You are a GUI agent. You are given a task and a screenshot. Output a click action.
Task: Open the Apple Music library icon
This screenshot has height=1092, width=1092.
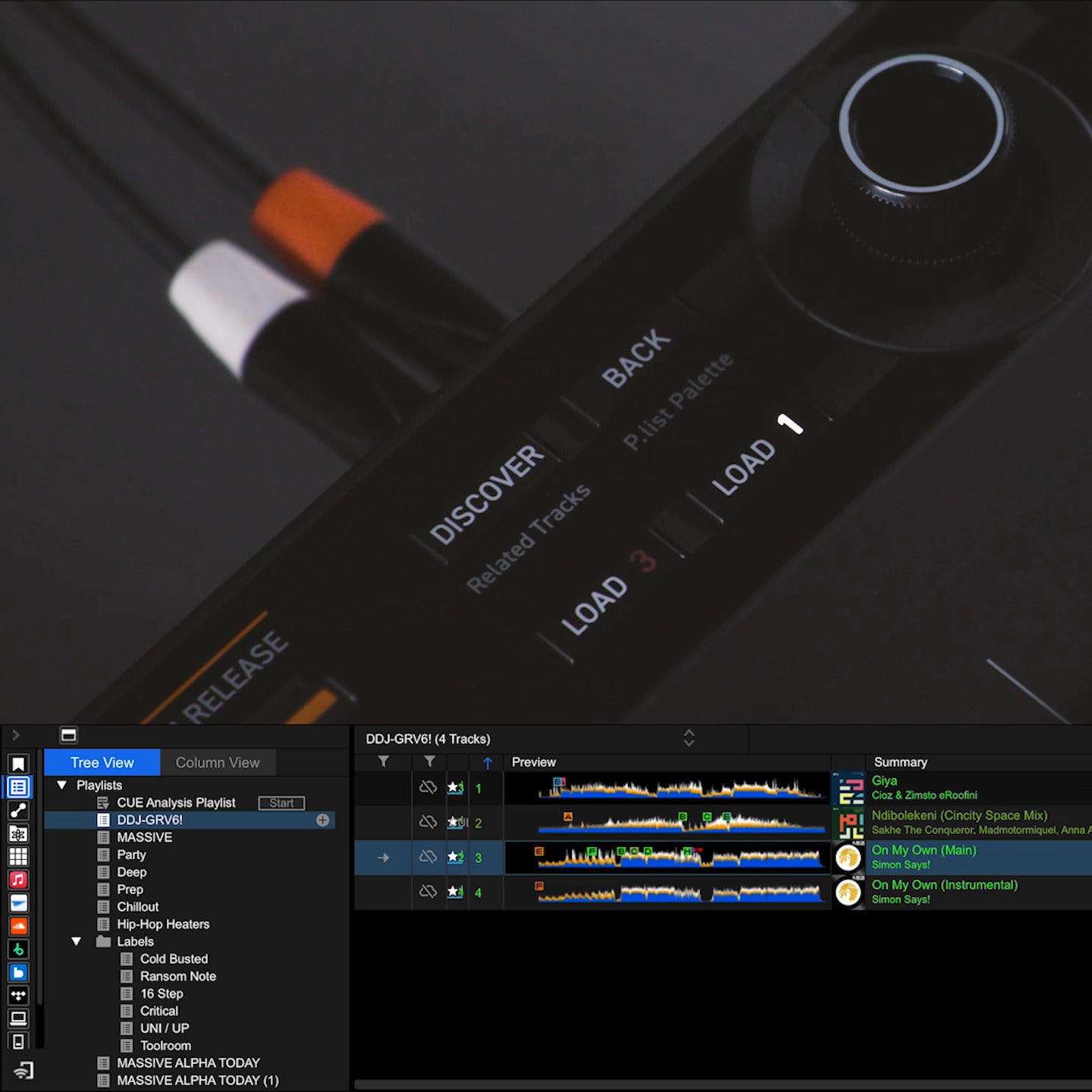tap(18, 880)
